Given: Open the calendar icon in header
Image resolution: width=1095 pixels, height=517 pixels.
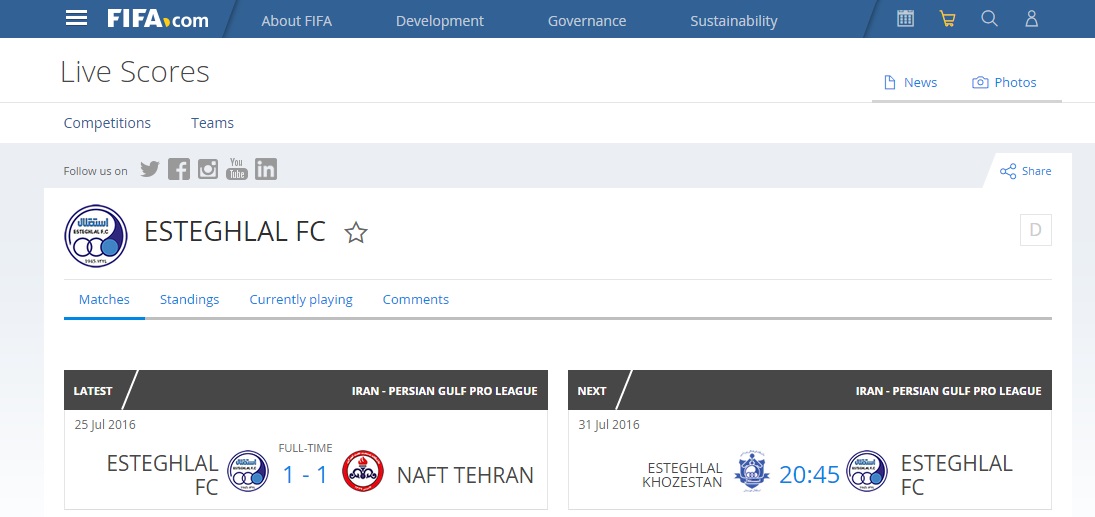Looking at the screenshot, I should pos(905,19).
